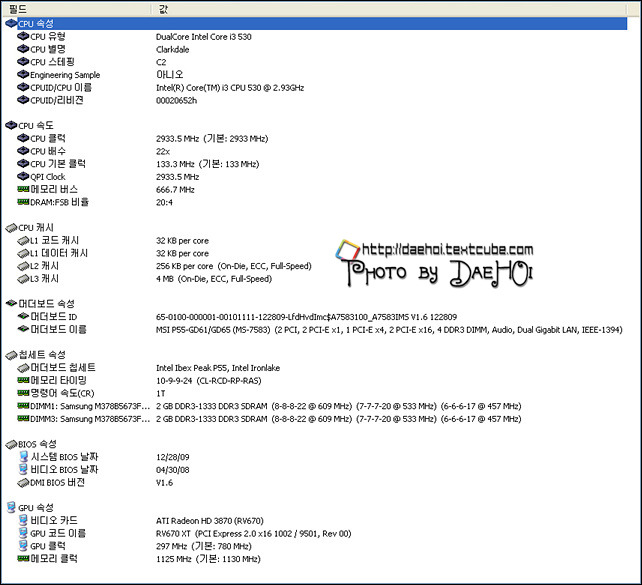The width and height of the screenshot is (642, 585).
Task: Click the DIMM1 memory module icon
Action: click(x=23, y=406)
